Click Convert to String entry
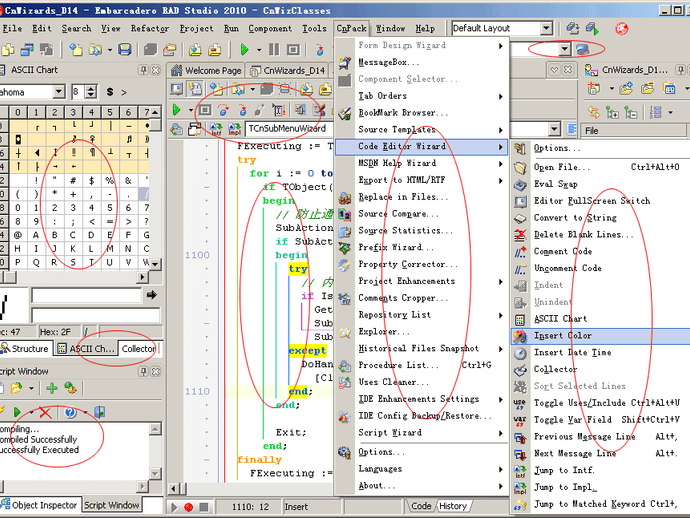This screenshot has height=518, width=690. click(x=600, y=218)
